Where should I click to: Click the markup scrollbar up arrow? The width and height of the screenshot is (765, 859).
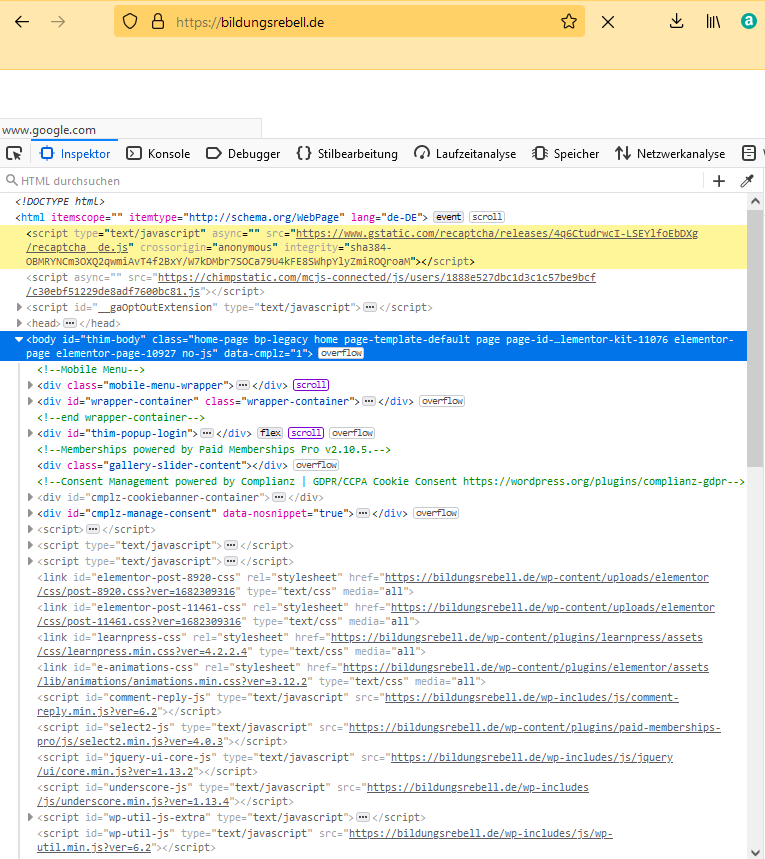coord(755,201)
